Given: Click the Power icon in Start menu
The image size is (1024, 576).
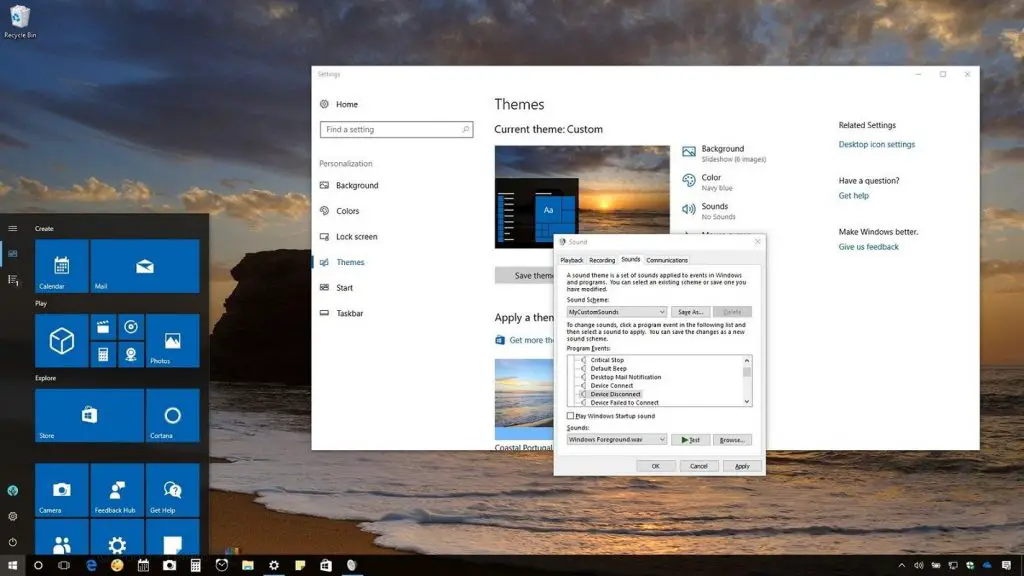Looking at the screenshot, I should 13,541.
